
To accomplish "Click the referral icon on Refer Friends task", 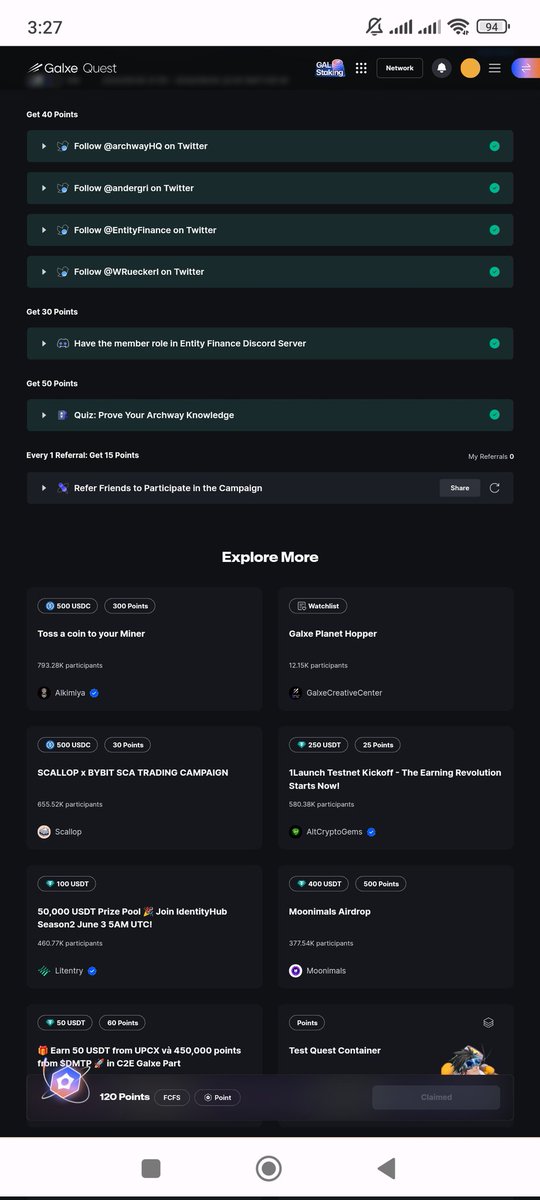I will click(x=63, y=488).
